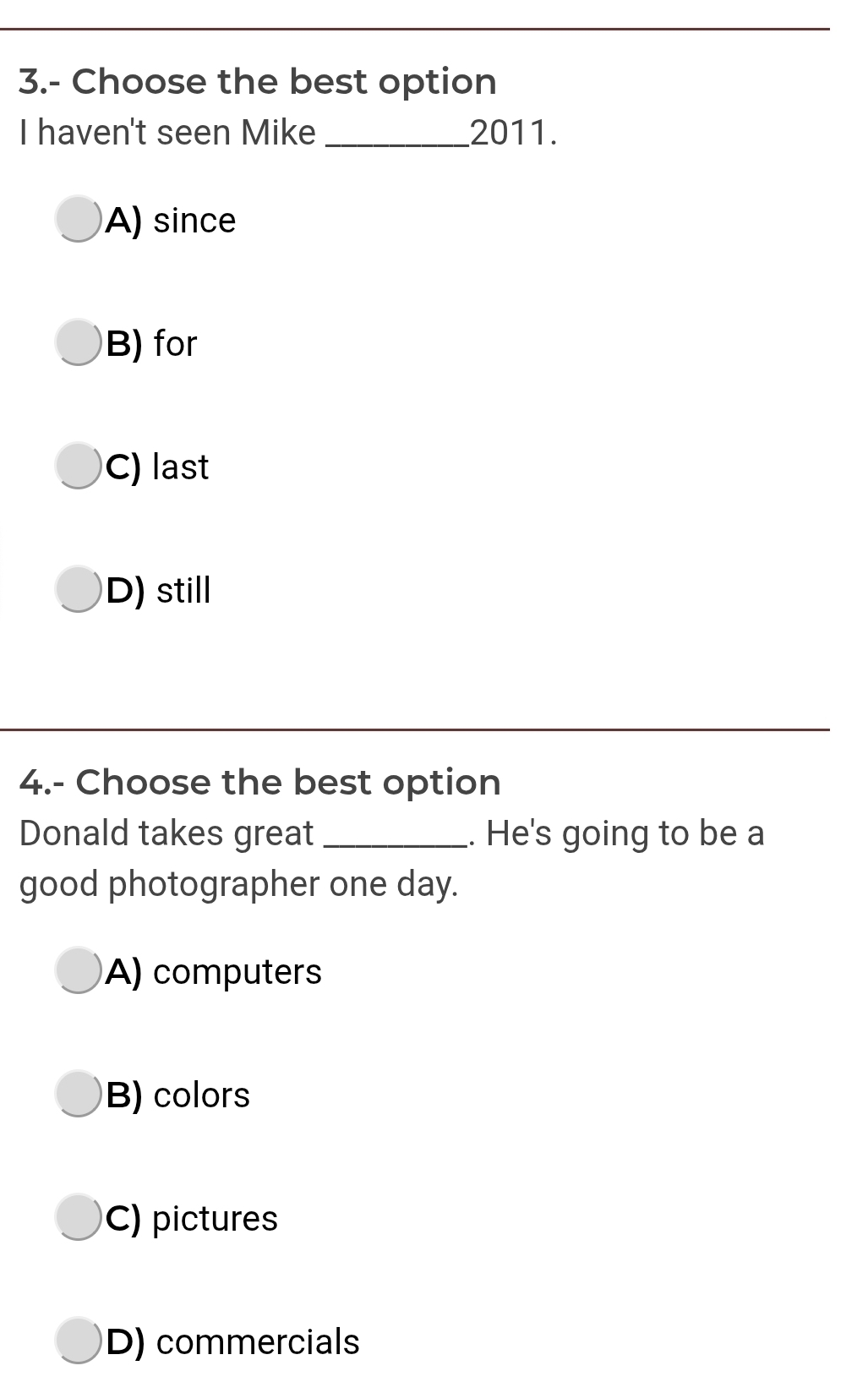
Task: Click the 'B) for' answer text
Action: (x=152, y=344)
